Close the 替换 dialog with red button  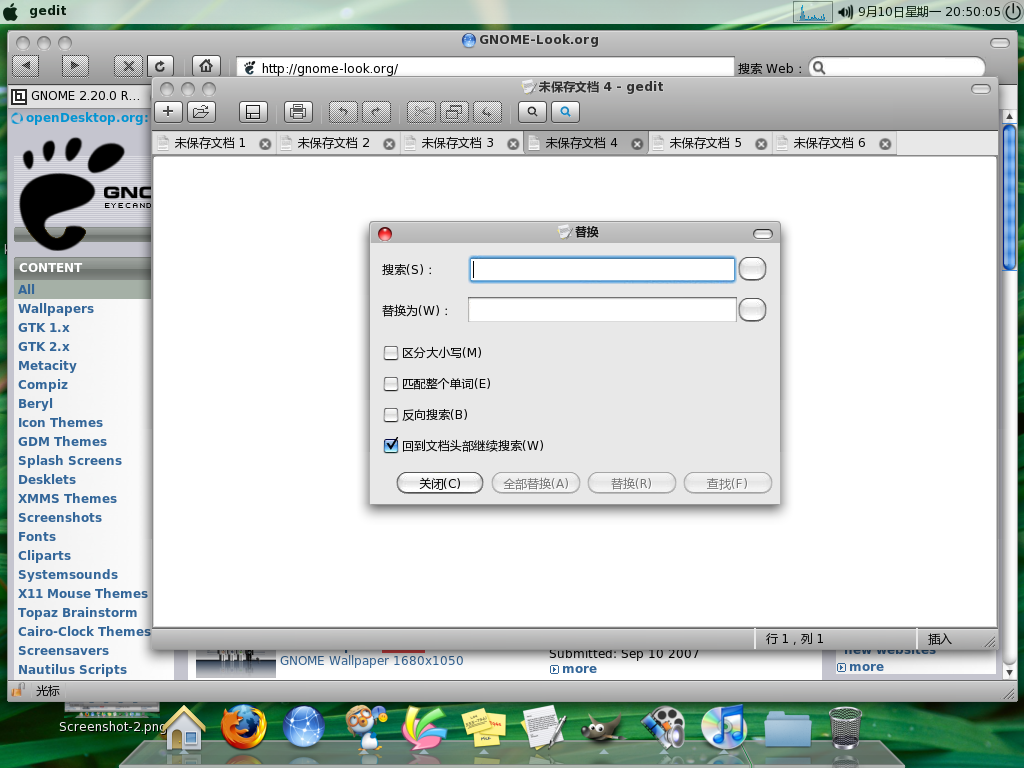(x=385, y=234)
